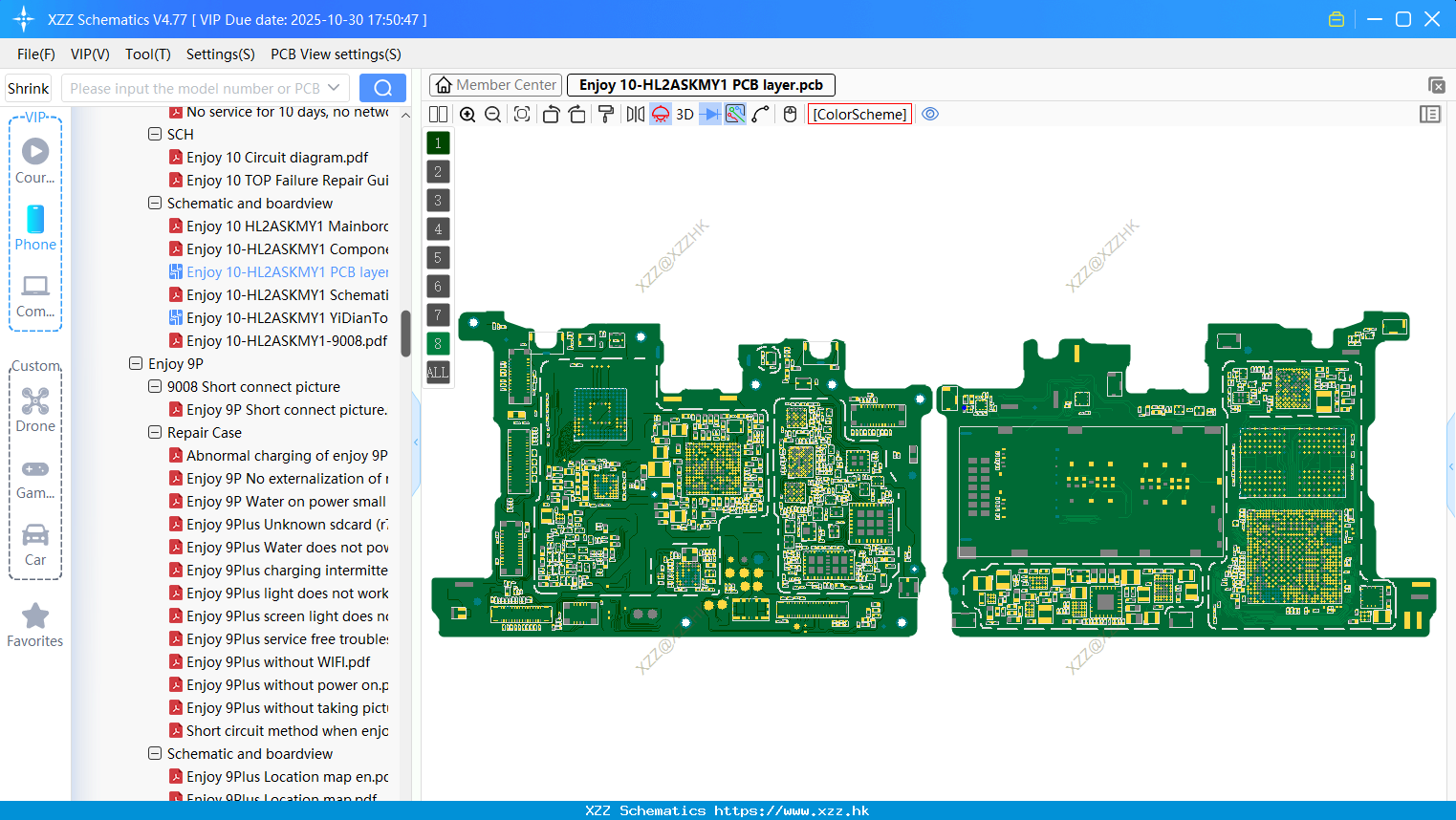Click the blue search button
Viewport: 1456px width, 820px height.
tap(382, 88)
